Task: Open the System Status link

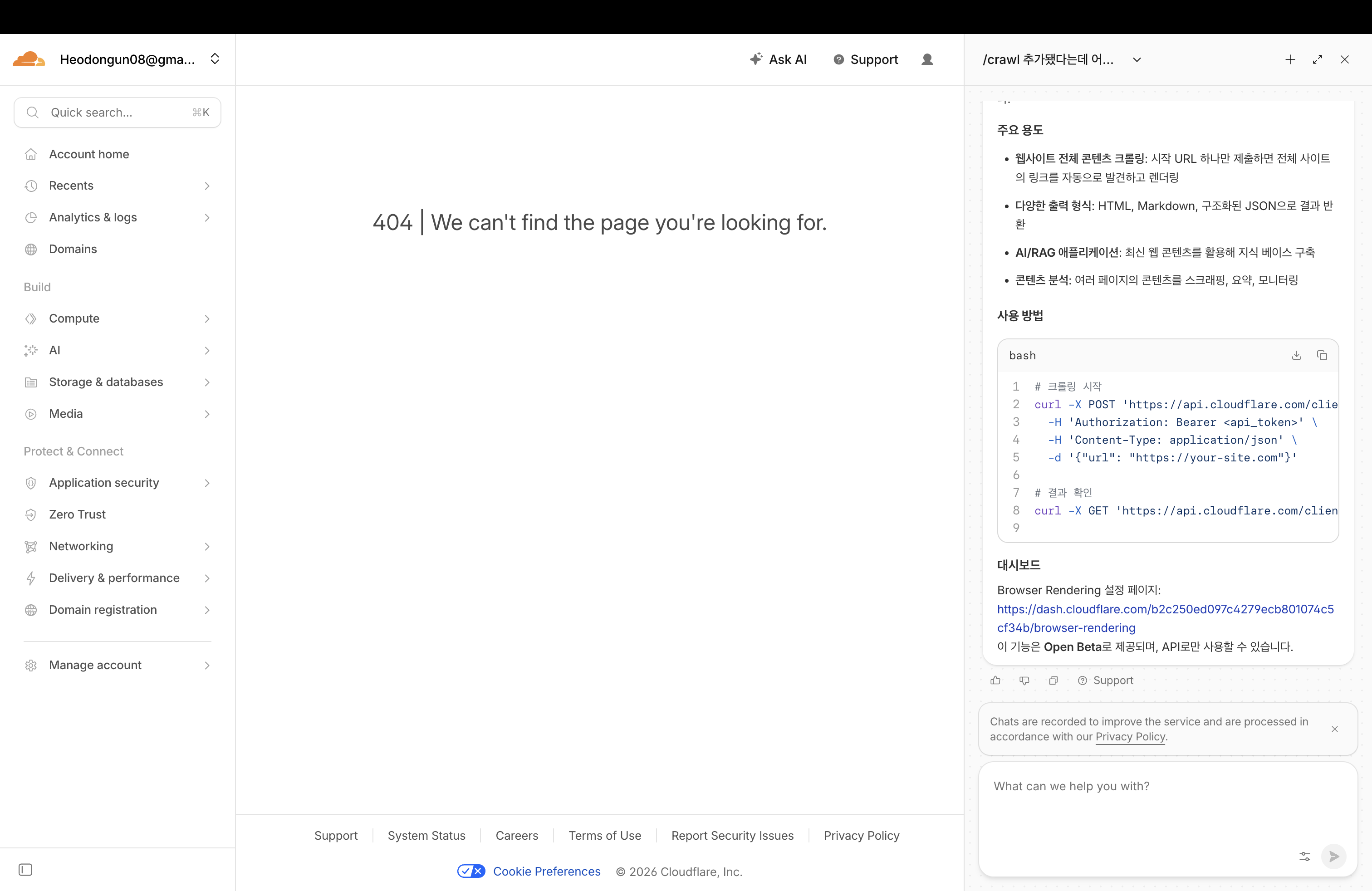Action: point(426,836)
